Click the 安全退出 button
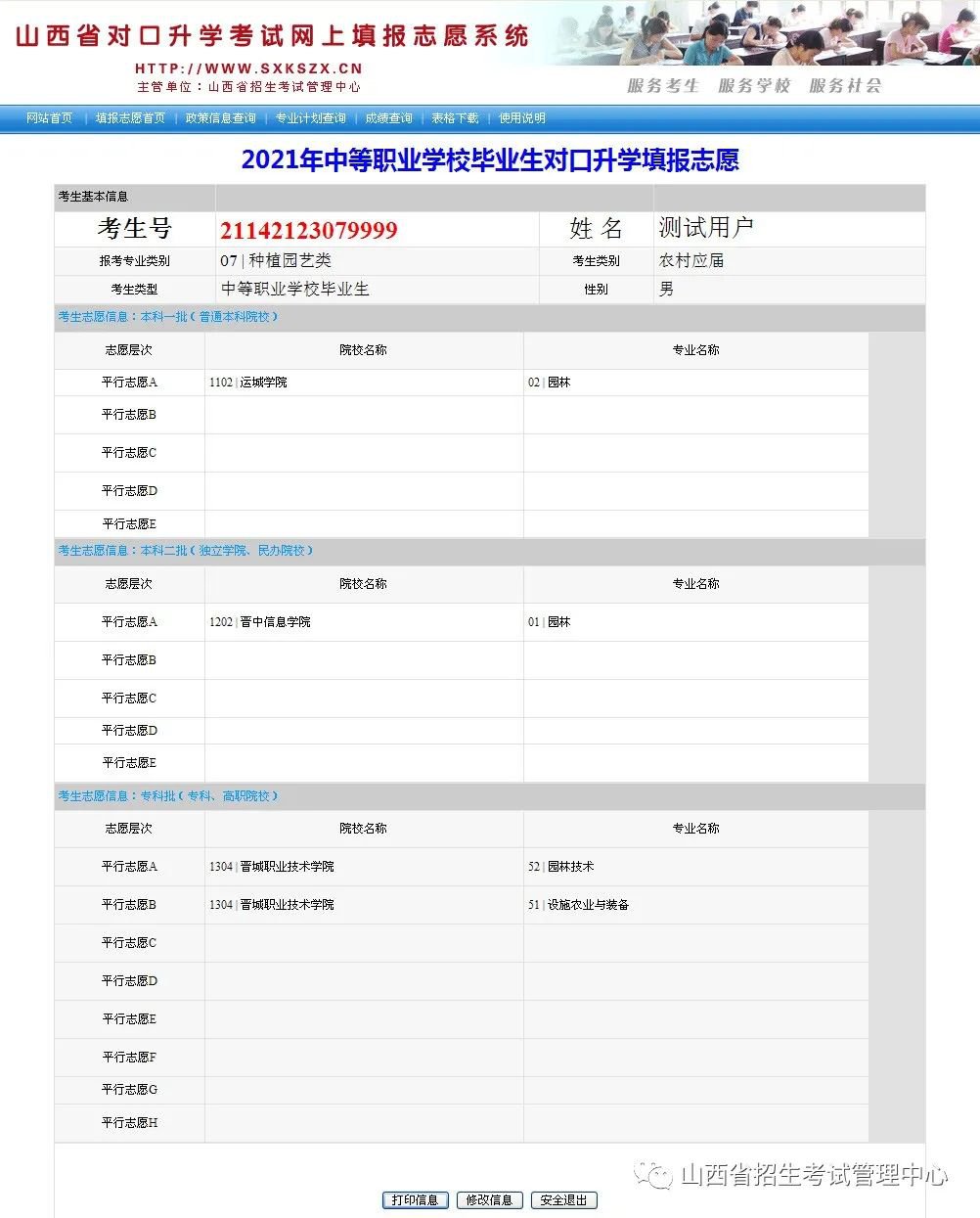 563,1200
